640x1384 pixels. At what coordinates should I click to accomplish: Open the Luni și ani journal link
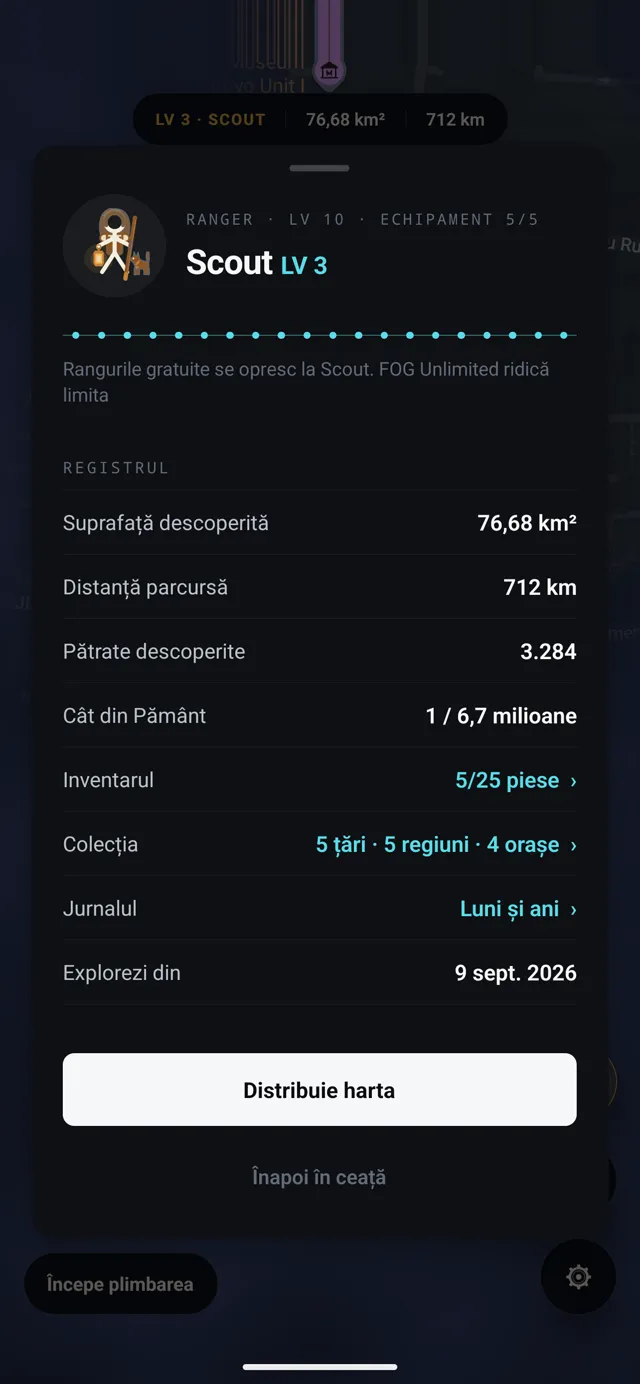pyautogui.click(x=509, y=909)
